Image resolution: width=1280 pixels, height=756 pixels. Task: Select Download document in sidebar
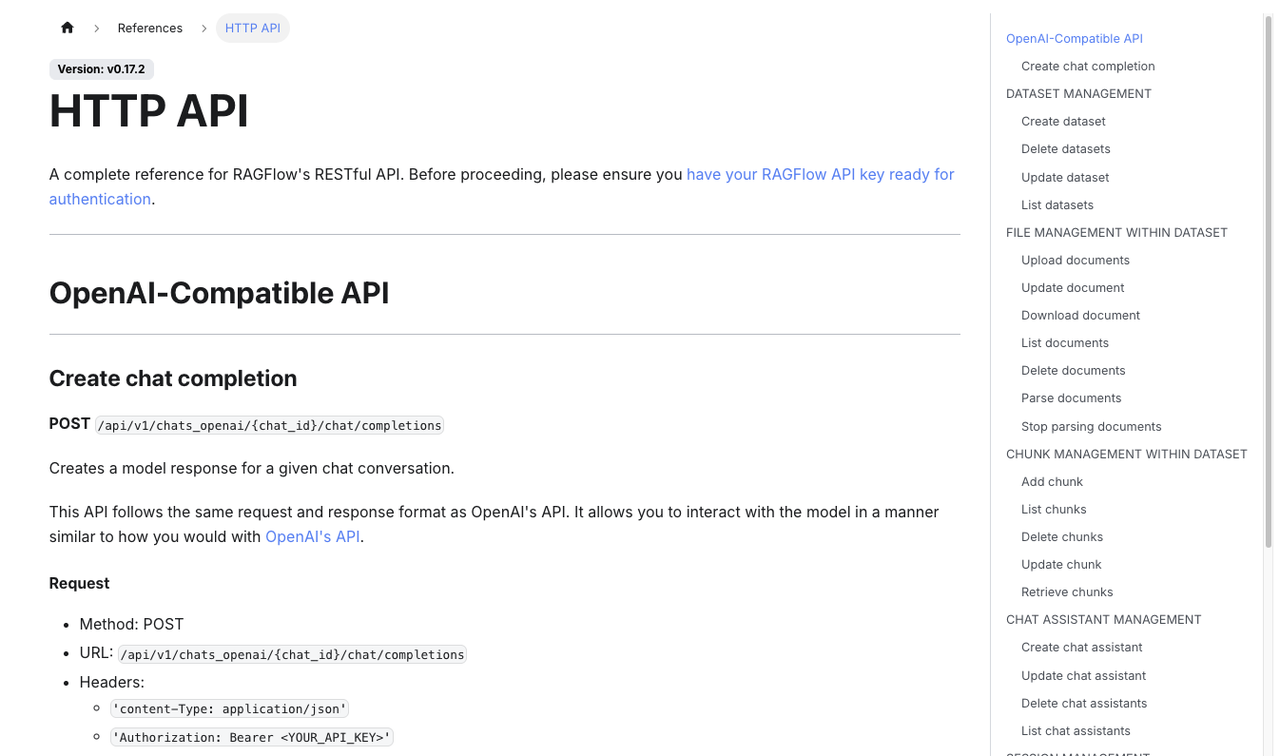(1080, 315)
